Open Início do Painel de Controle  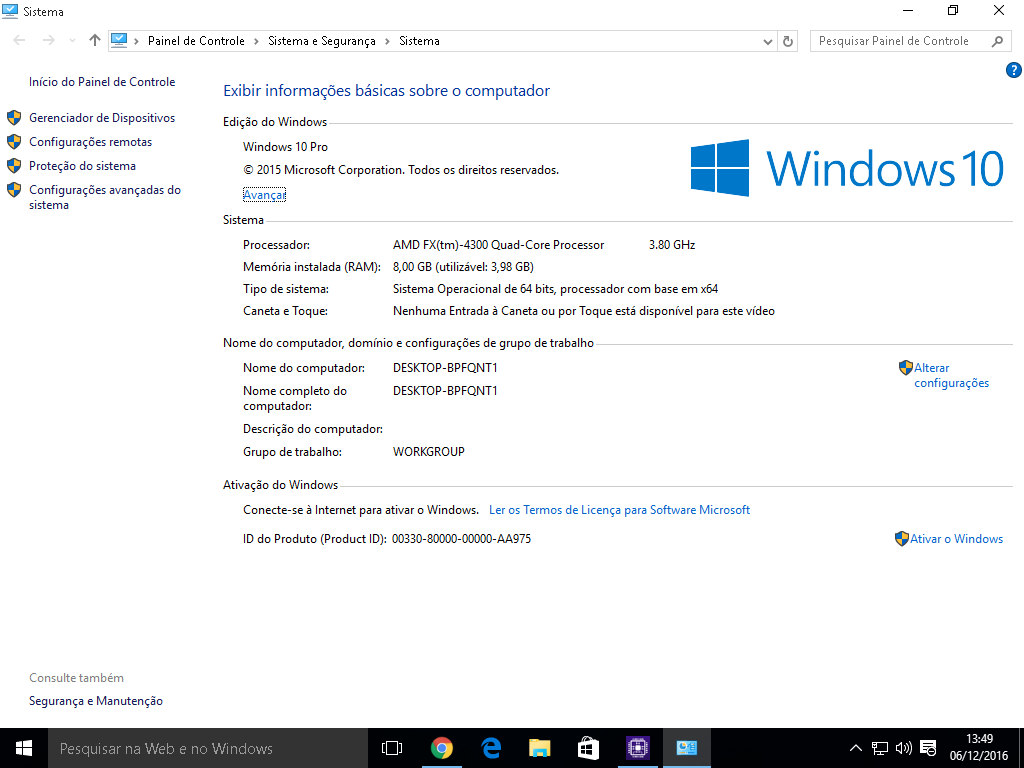point(102,82)
